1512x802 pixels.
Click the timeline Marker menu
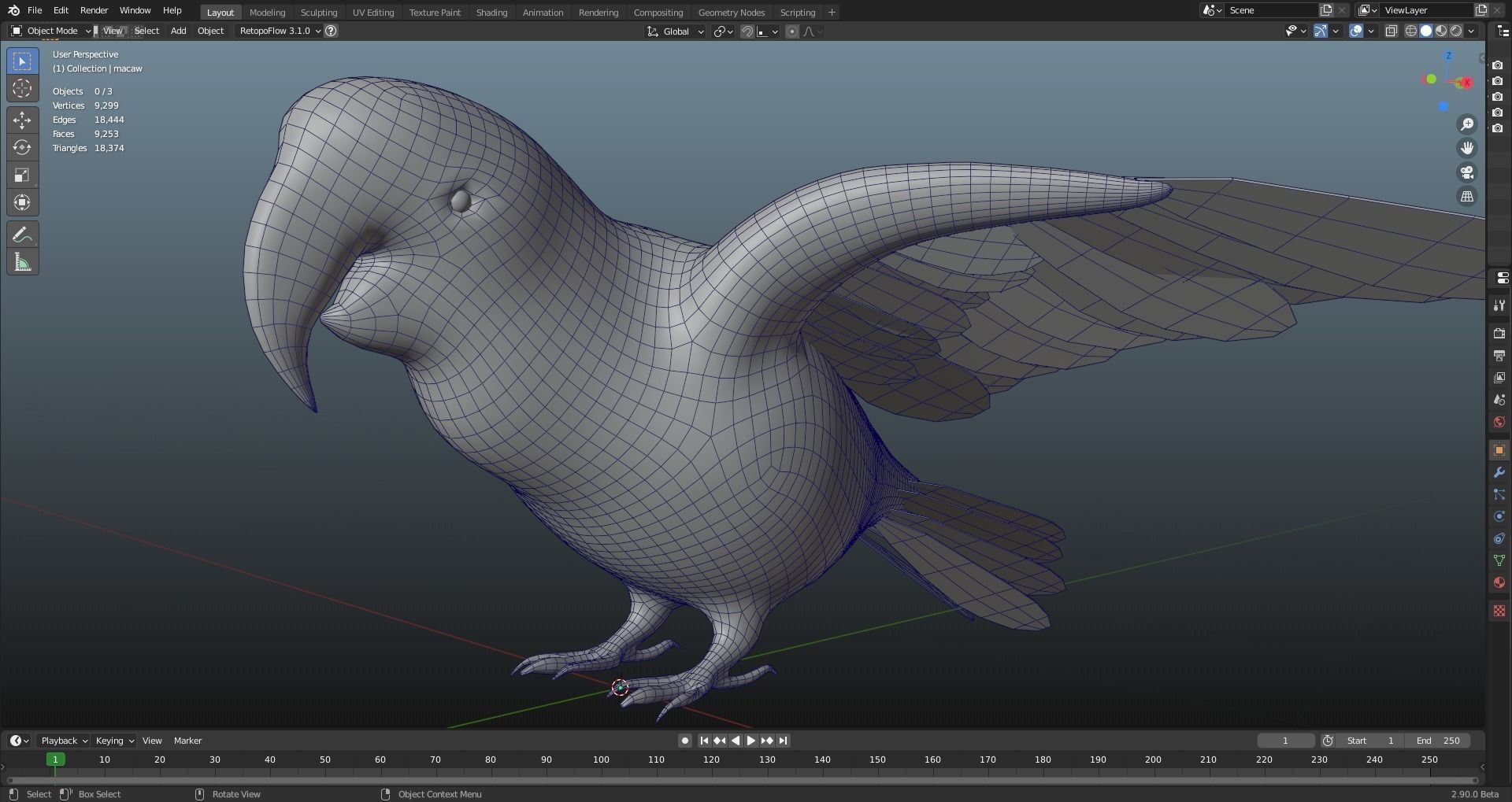pos(187,741)
